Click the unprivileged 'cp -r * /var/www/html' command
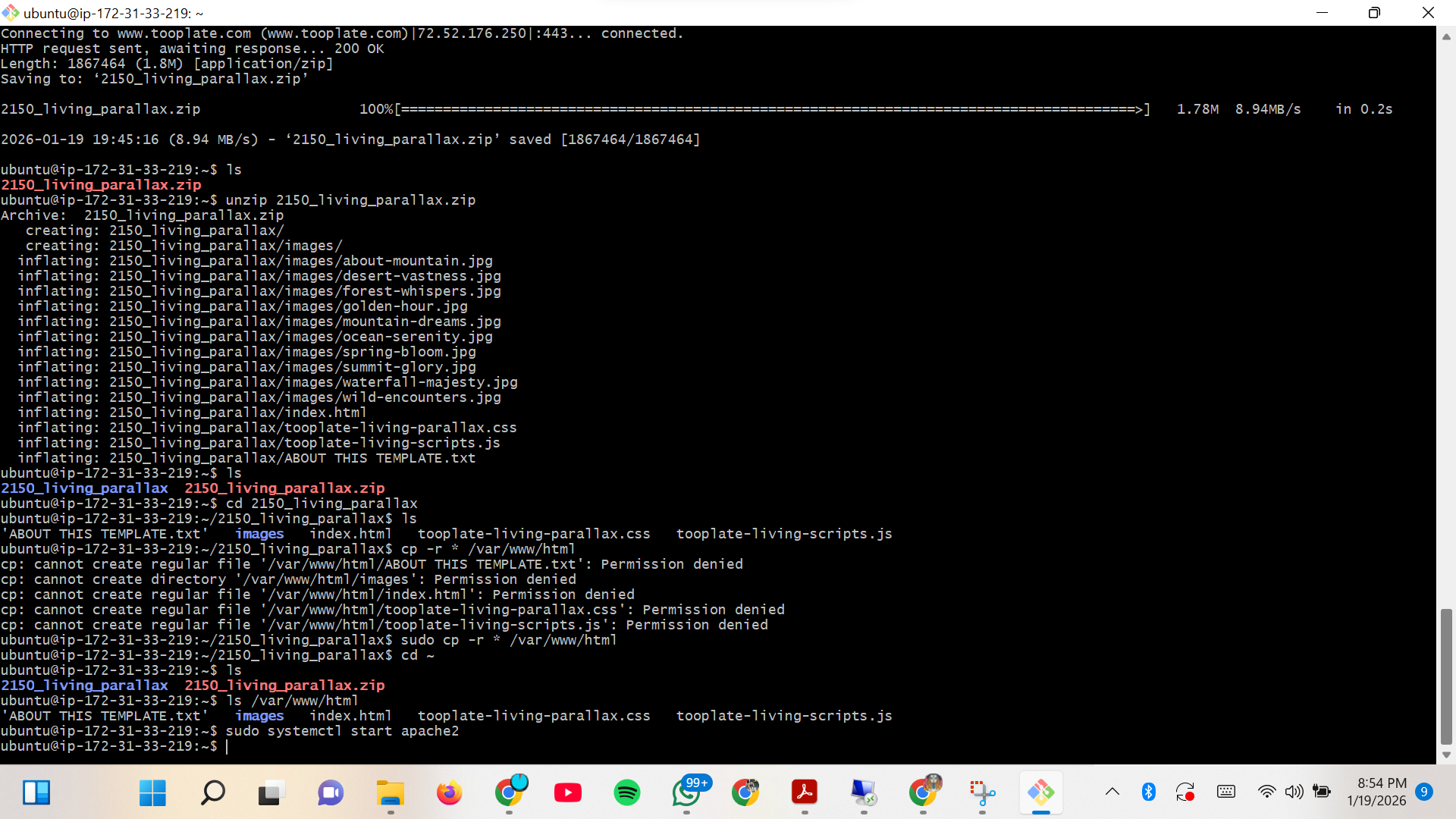Viewport: 1456px width, 819px height. coord(488,549)
